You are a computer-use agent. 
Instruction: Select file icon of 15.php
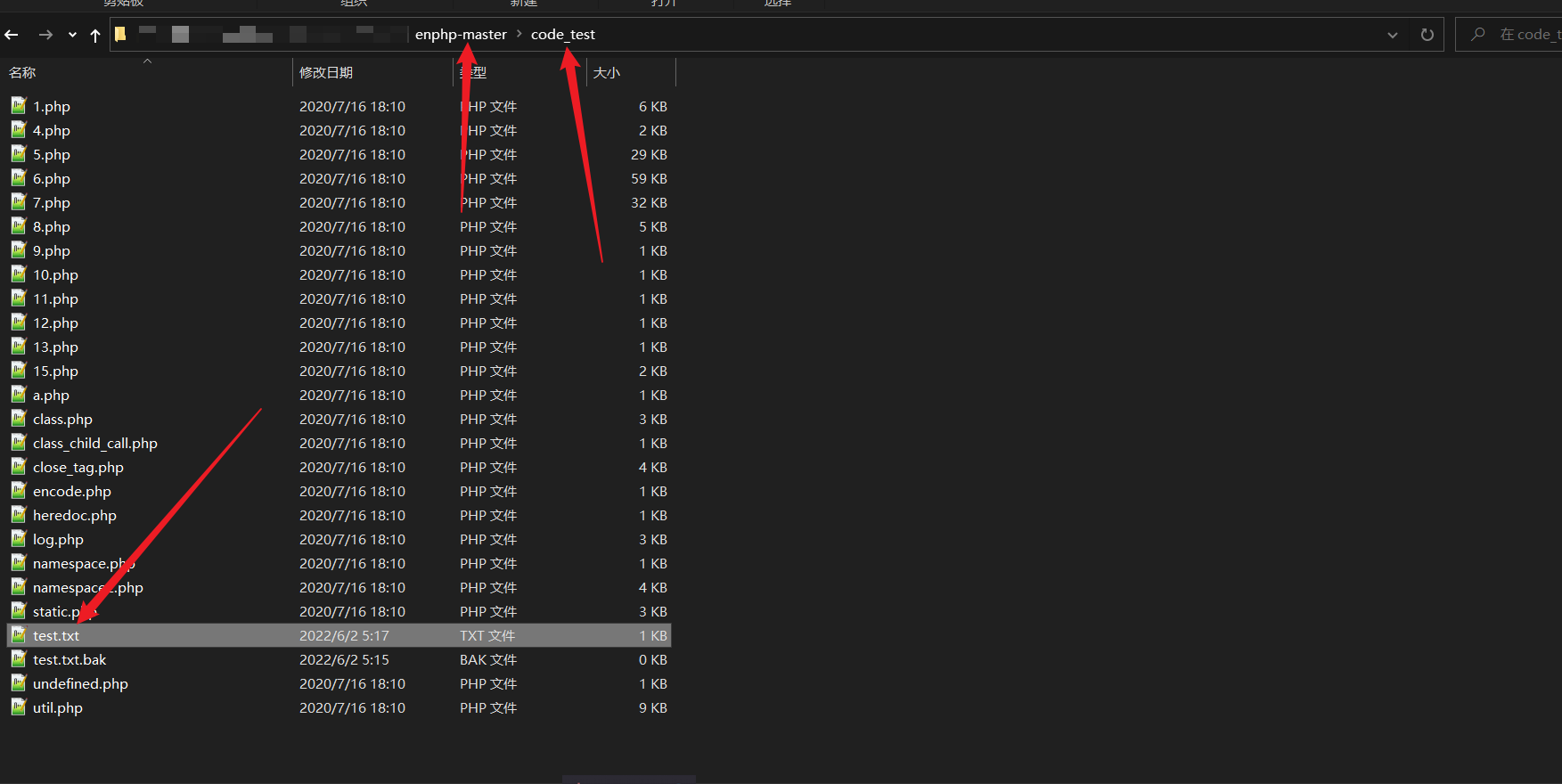pos(19,371)
